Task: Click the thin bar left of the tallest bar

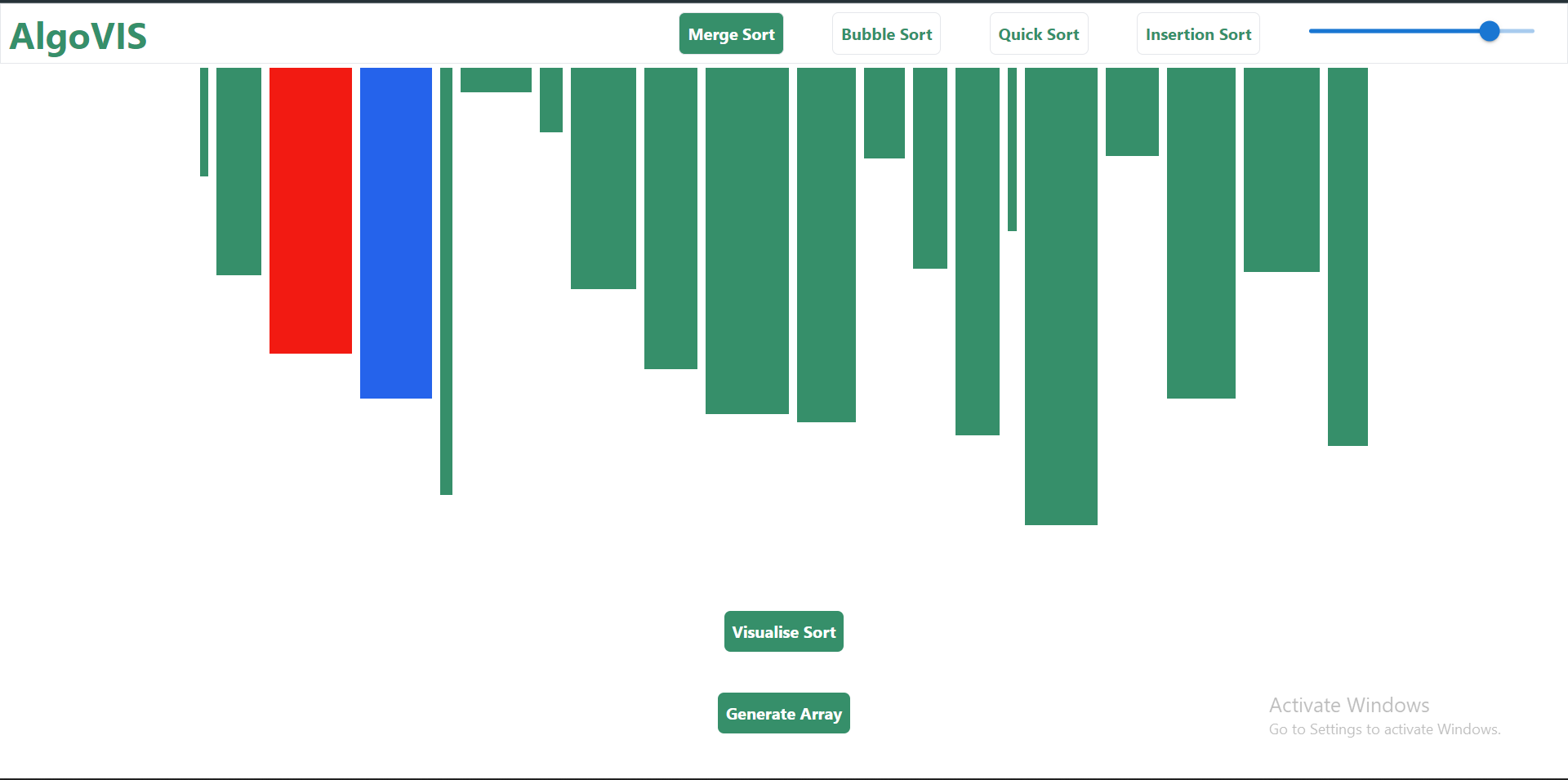Action: 1012,149
